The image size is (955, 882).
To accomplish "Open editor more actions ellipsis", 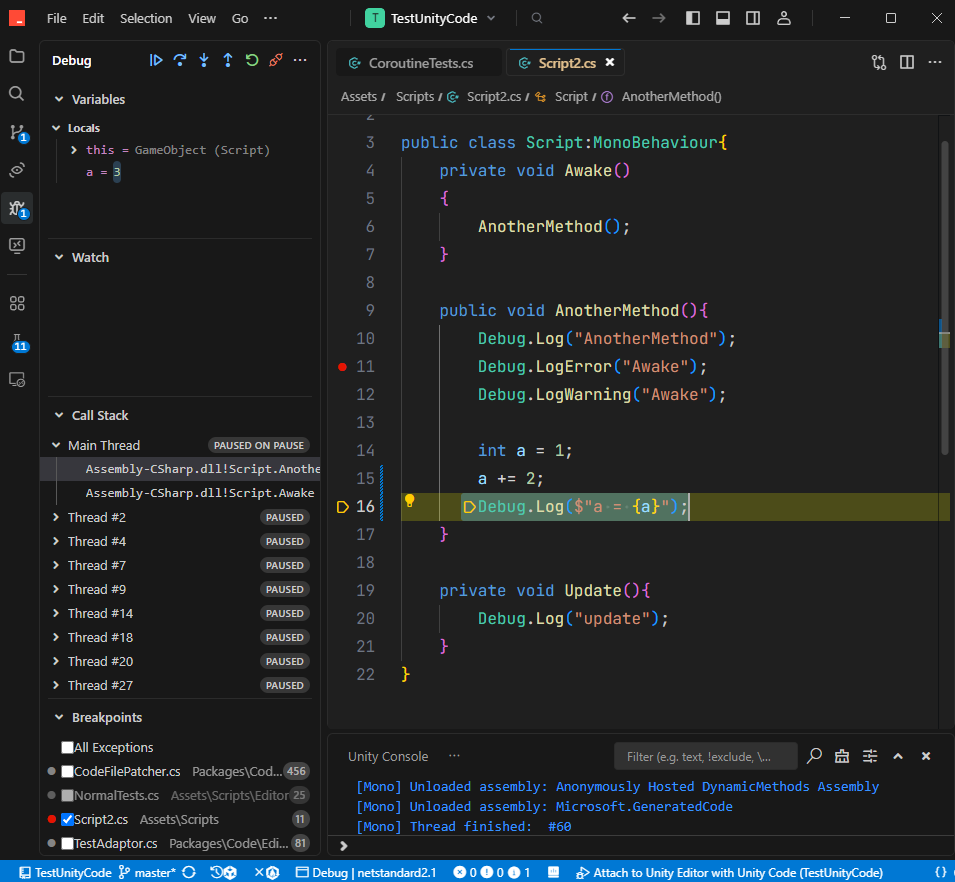I will [935, 62].
